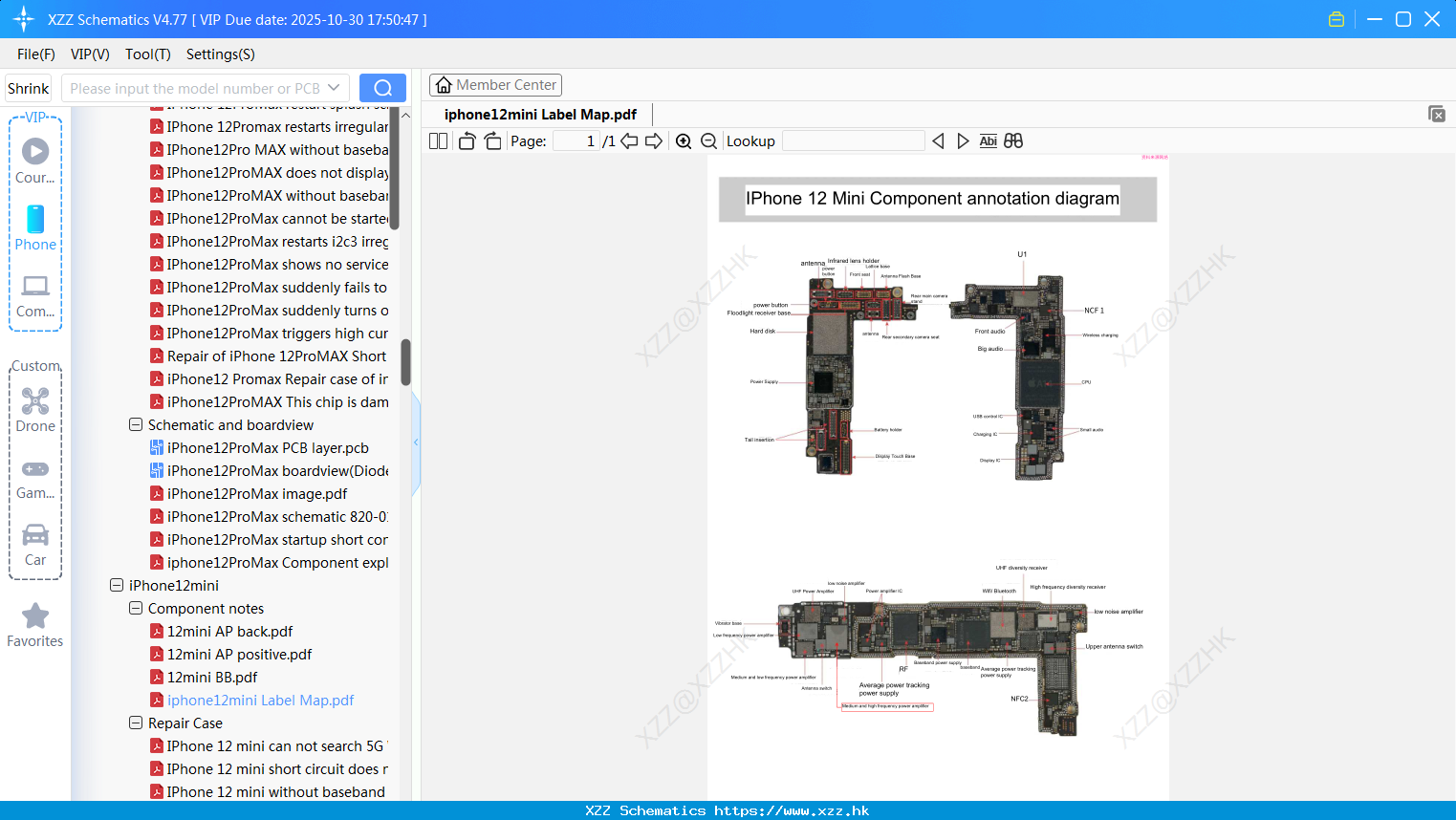The height and width of the screenshot is (820, 1456).
Task: Open IPhone12ProMax cannot be started file
Action: click(269, 219)
